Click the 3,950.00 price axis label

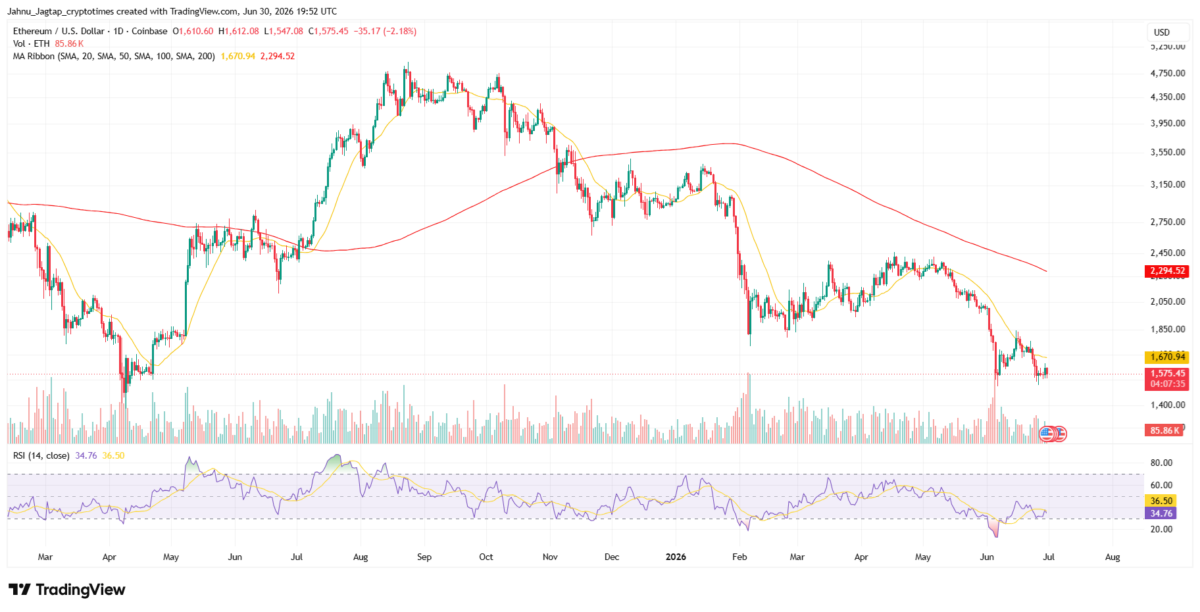click(x=1167, y=124)
